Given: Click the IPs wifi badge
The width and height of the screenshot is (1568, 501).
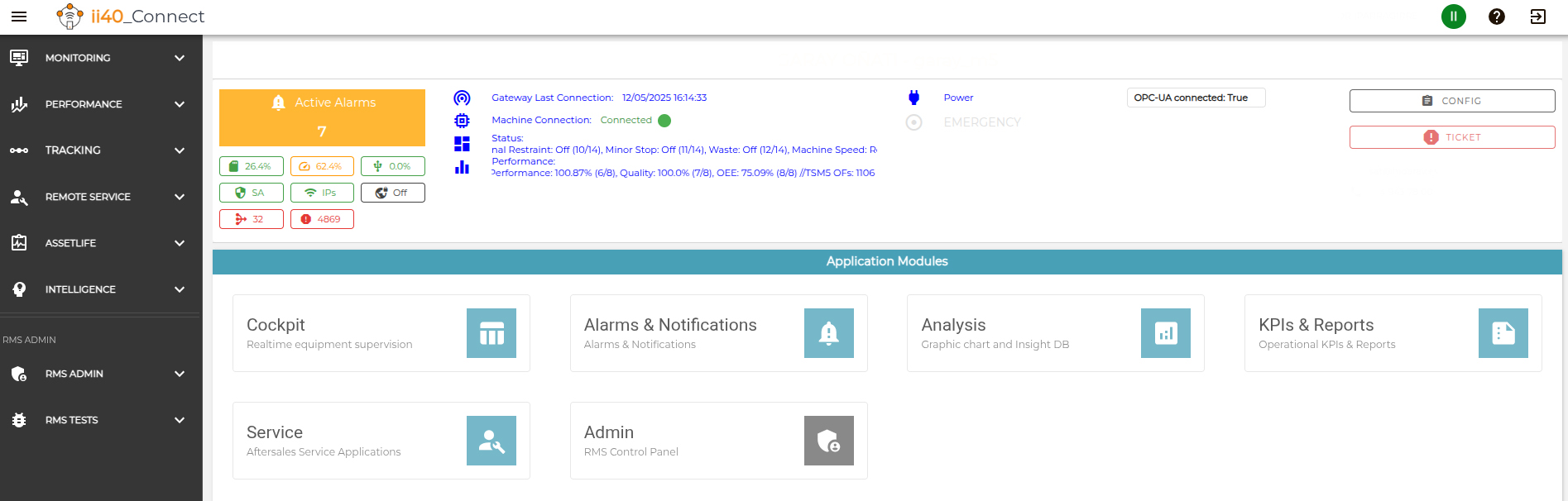Looking at the screenshot, I should click(x=322, y=193).
